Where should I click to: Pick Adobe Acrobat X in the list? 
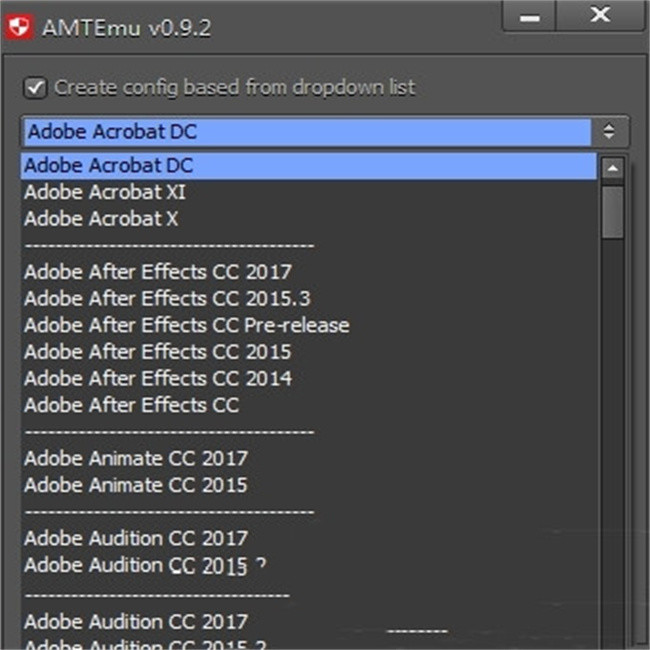pyautogui.click(x=101, y=218)
